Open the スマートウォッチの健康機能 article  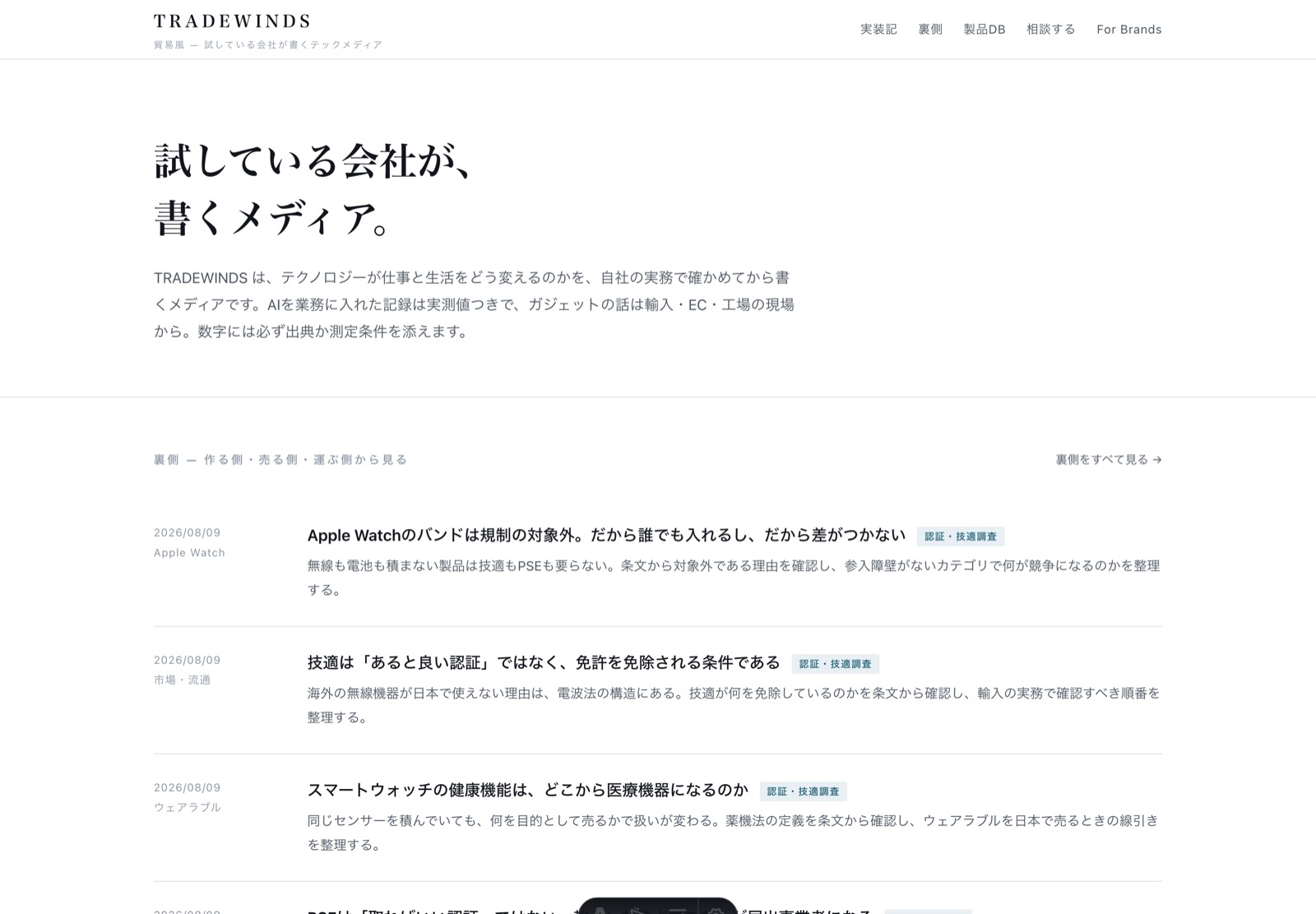[x=528, y=790]
